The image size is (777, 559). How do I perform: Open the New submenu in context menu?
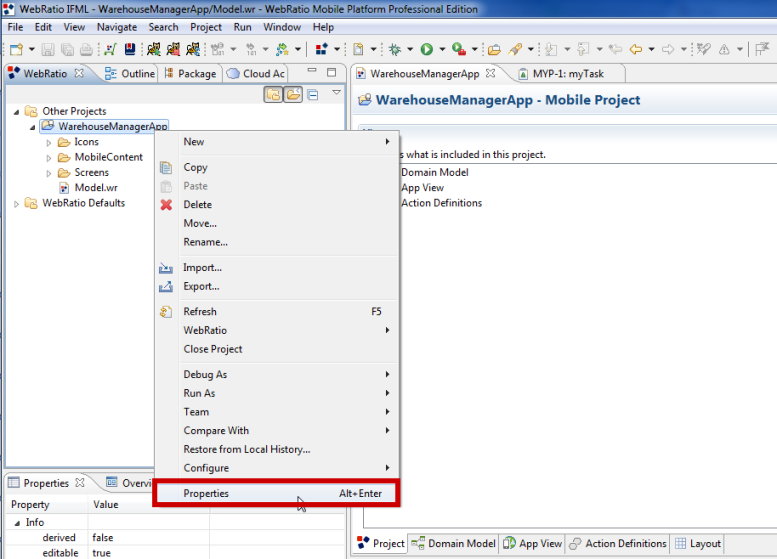(x=276, y=142)
